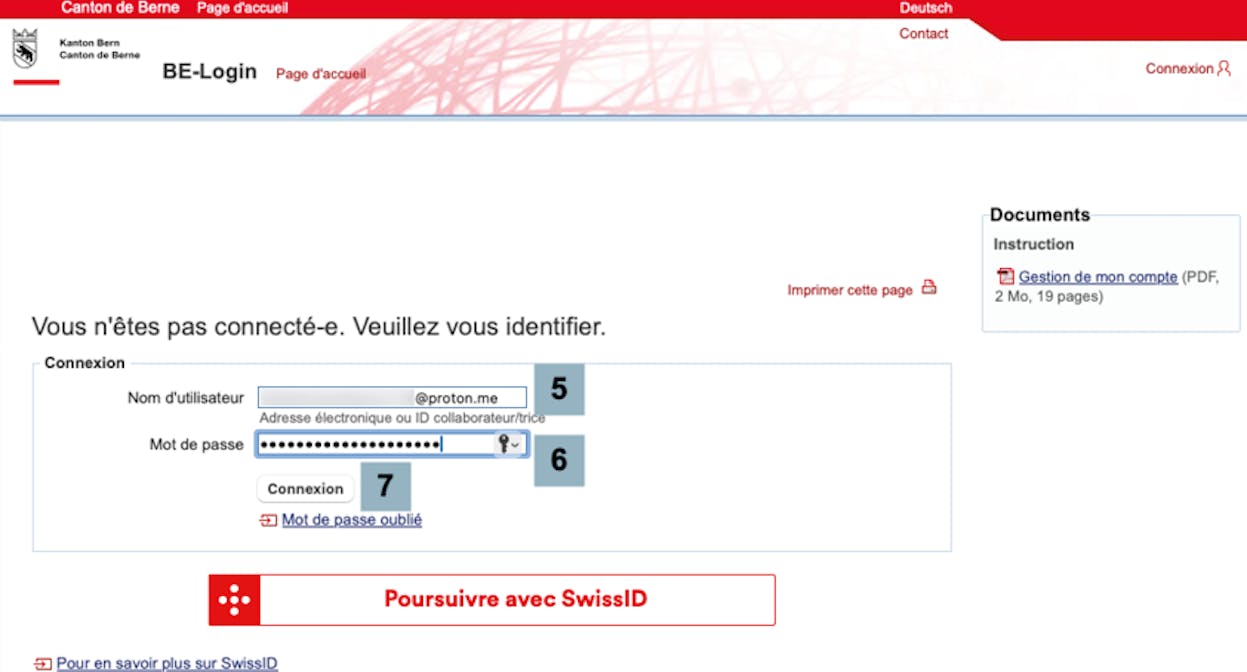The width and height of the screenshot is (1247, 672).
Task: Click the person icon beside top-right Connexion
Action: click(1225, 68)
